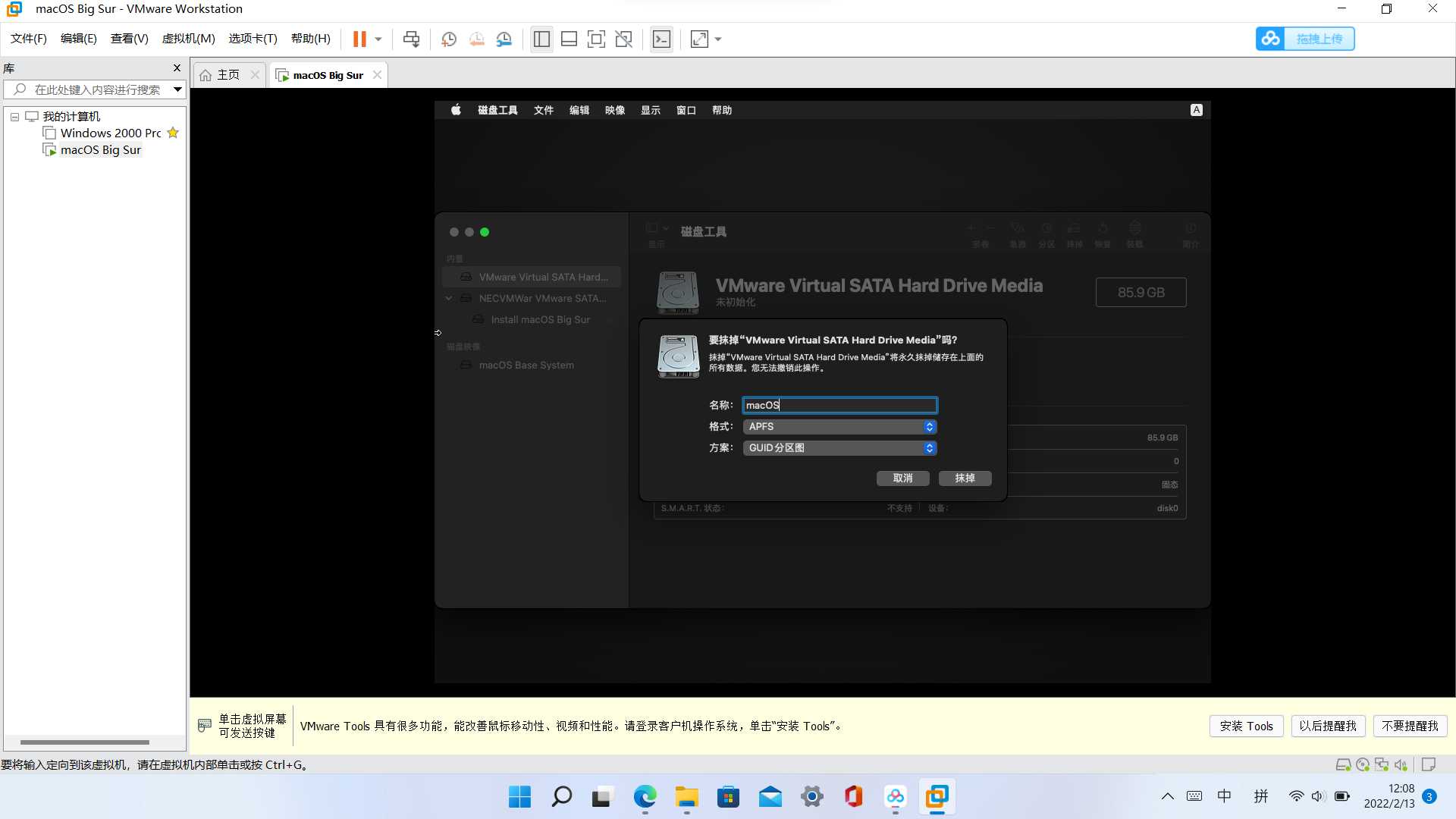1456x819 pixels.
Task: Click the 安装 Tools button
Action: (1246, 726)
